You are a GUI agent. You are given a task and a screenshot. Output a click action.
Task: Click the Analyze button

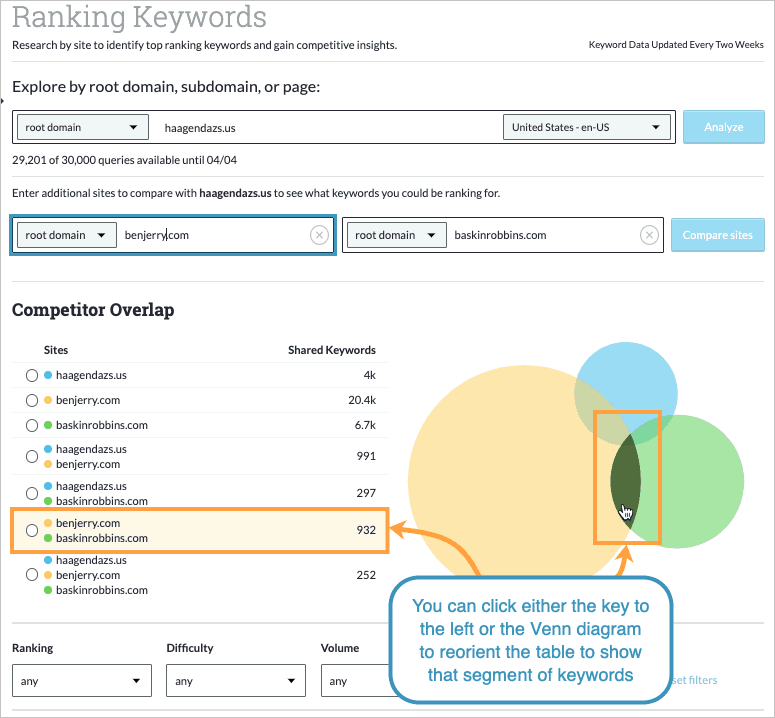click(x=723, y=127)
